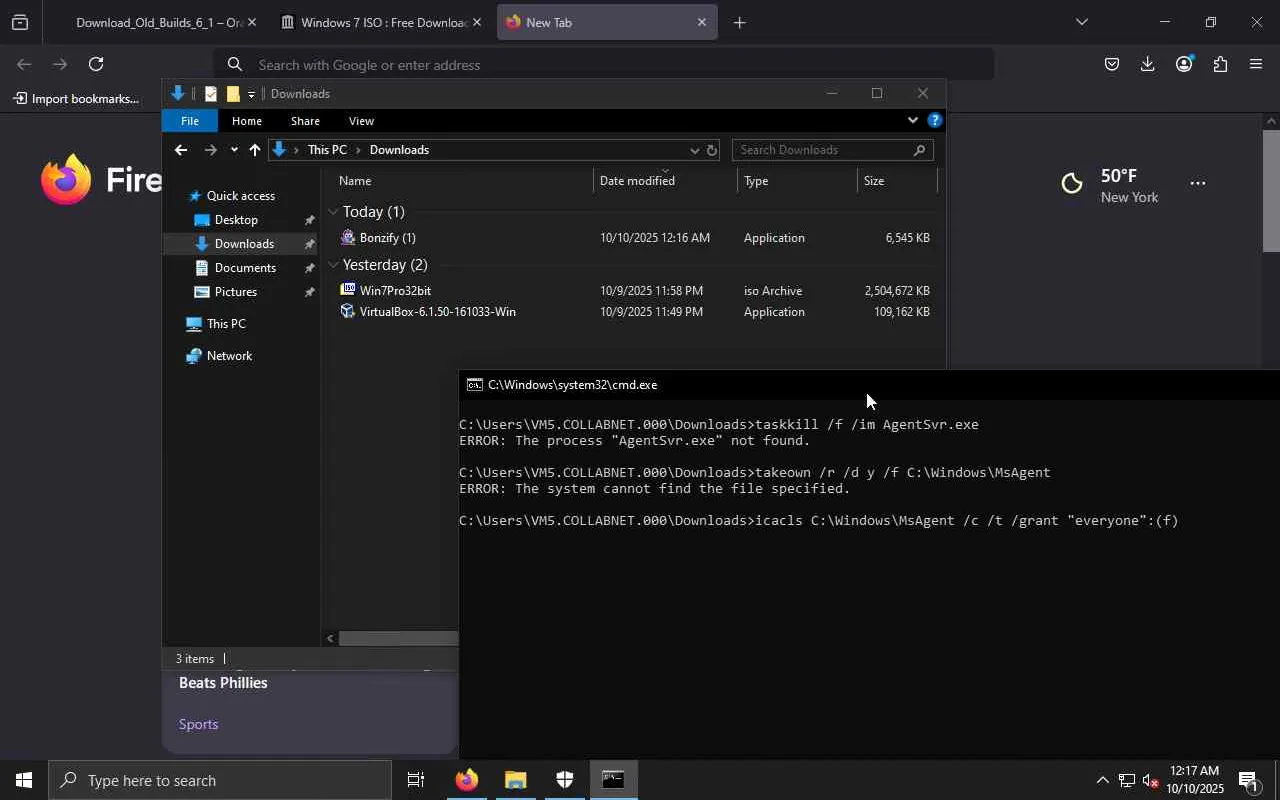
Task: Open the Home ribbon tab
Action: click(247, 121)
